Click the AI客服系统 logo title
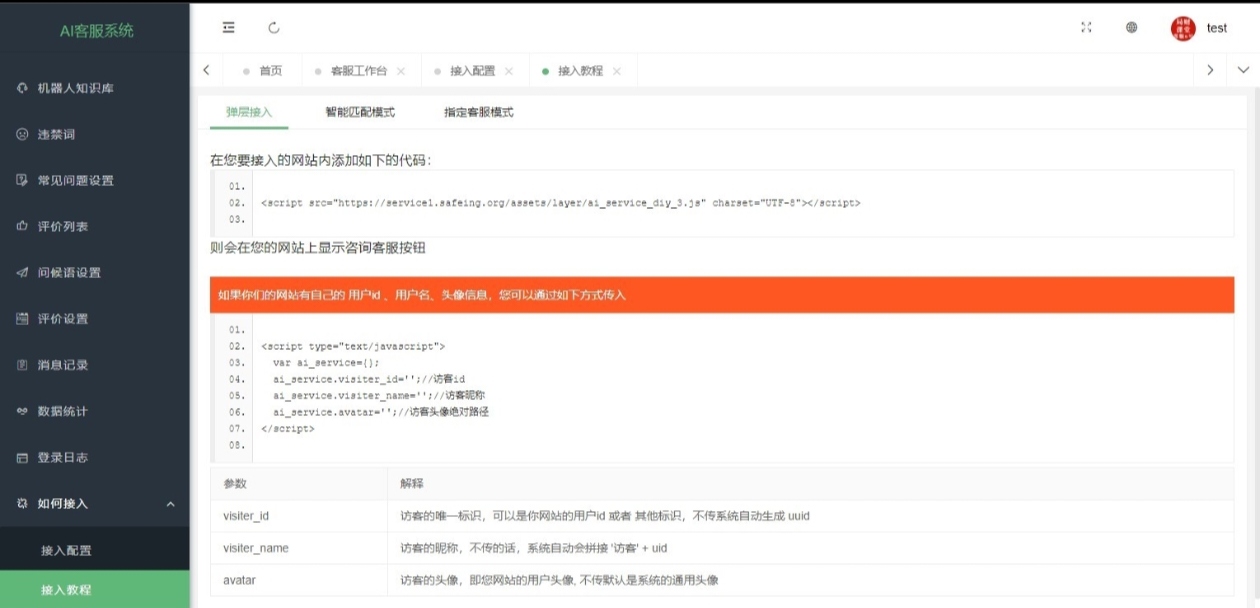The height and width of the screenshot is (608, 1260). coord(96,30)
